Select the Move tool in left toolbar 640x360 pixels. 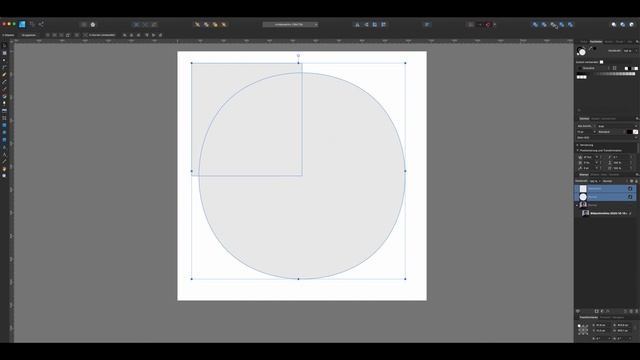(4, 46)
